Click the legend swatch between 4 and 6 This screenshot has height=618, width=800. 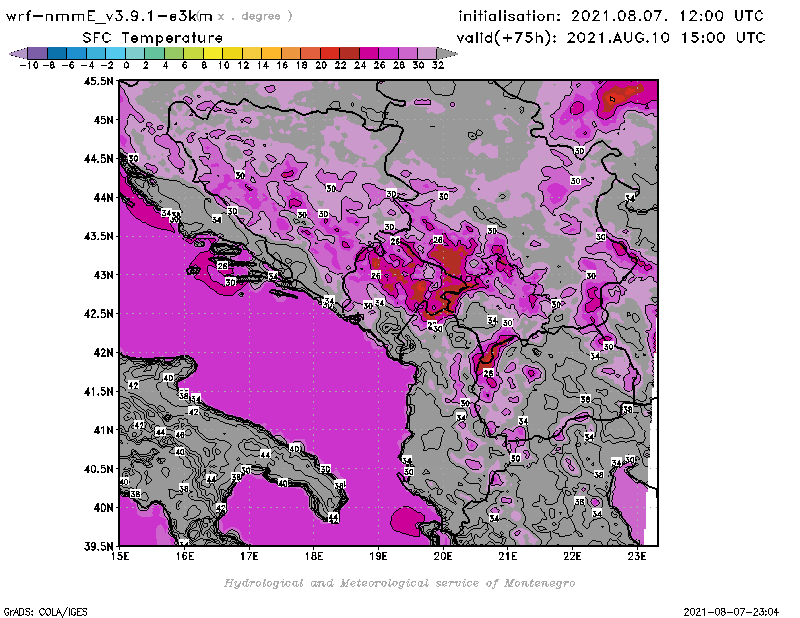click(x=174, y=53)
